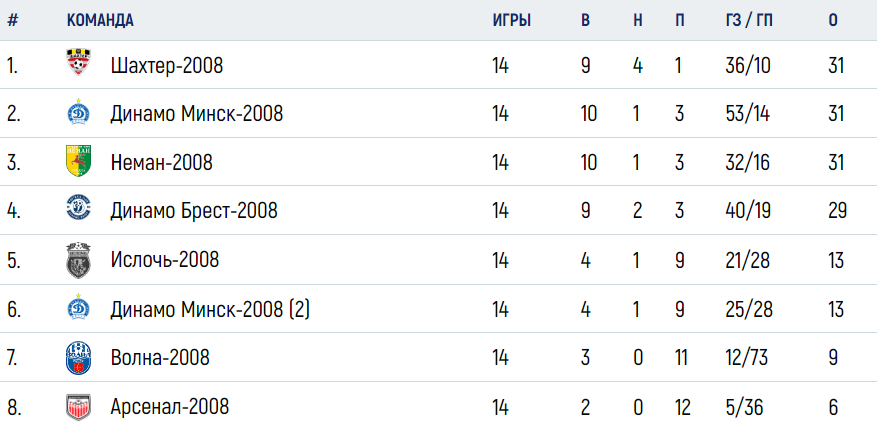This screenshot has height=427, width=878.
Task: Open the Динамо Минск-2008 team name
Action: pos(197,114)
